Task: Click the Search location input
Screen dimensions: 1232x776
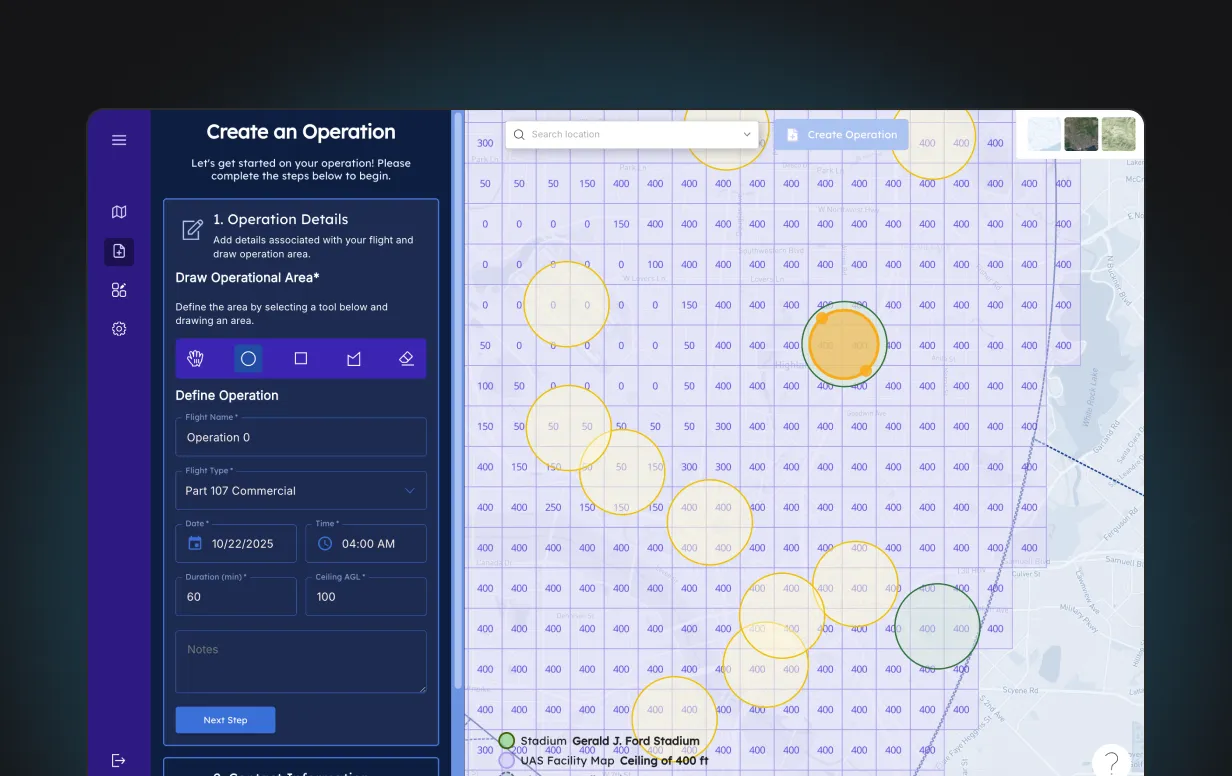Action: point(632,134)
